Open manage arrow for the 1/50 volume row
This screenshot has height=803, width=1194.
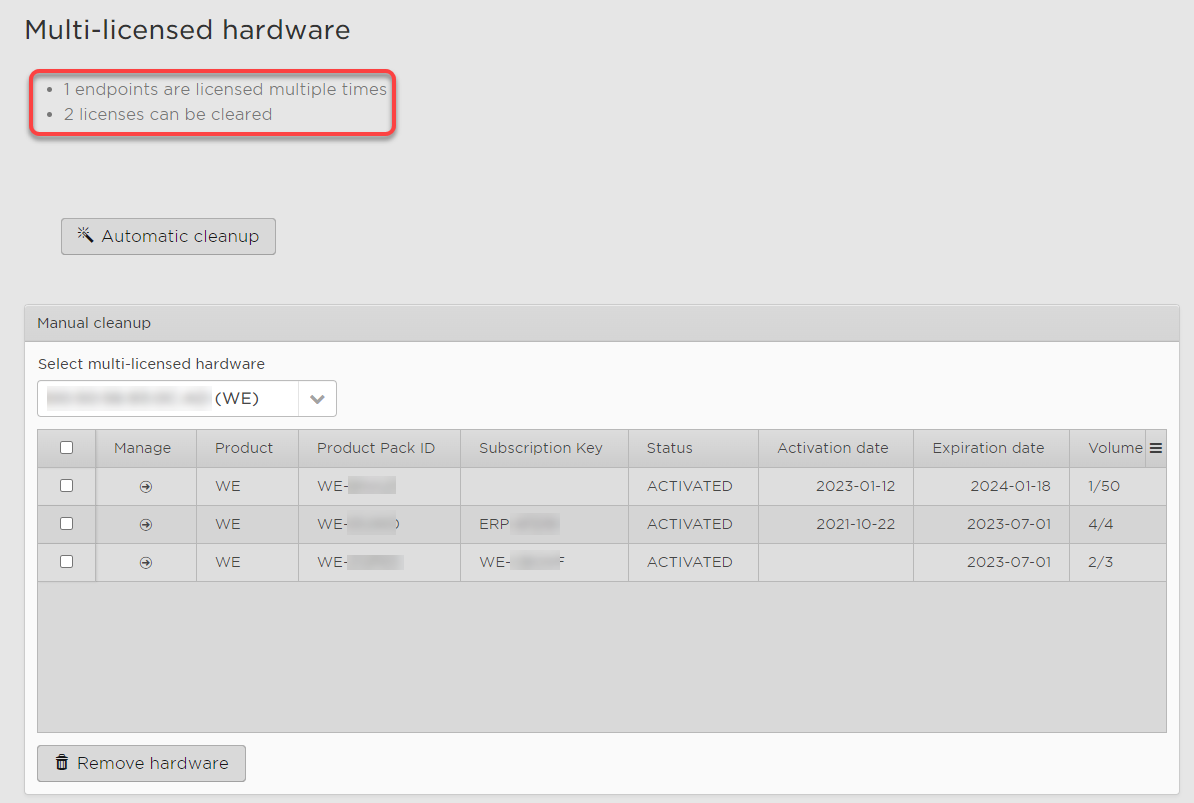coord(146,486)
